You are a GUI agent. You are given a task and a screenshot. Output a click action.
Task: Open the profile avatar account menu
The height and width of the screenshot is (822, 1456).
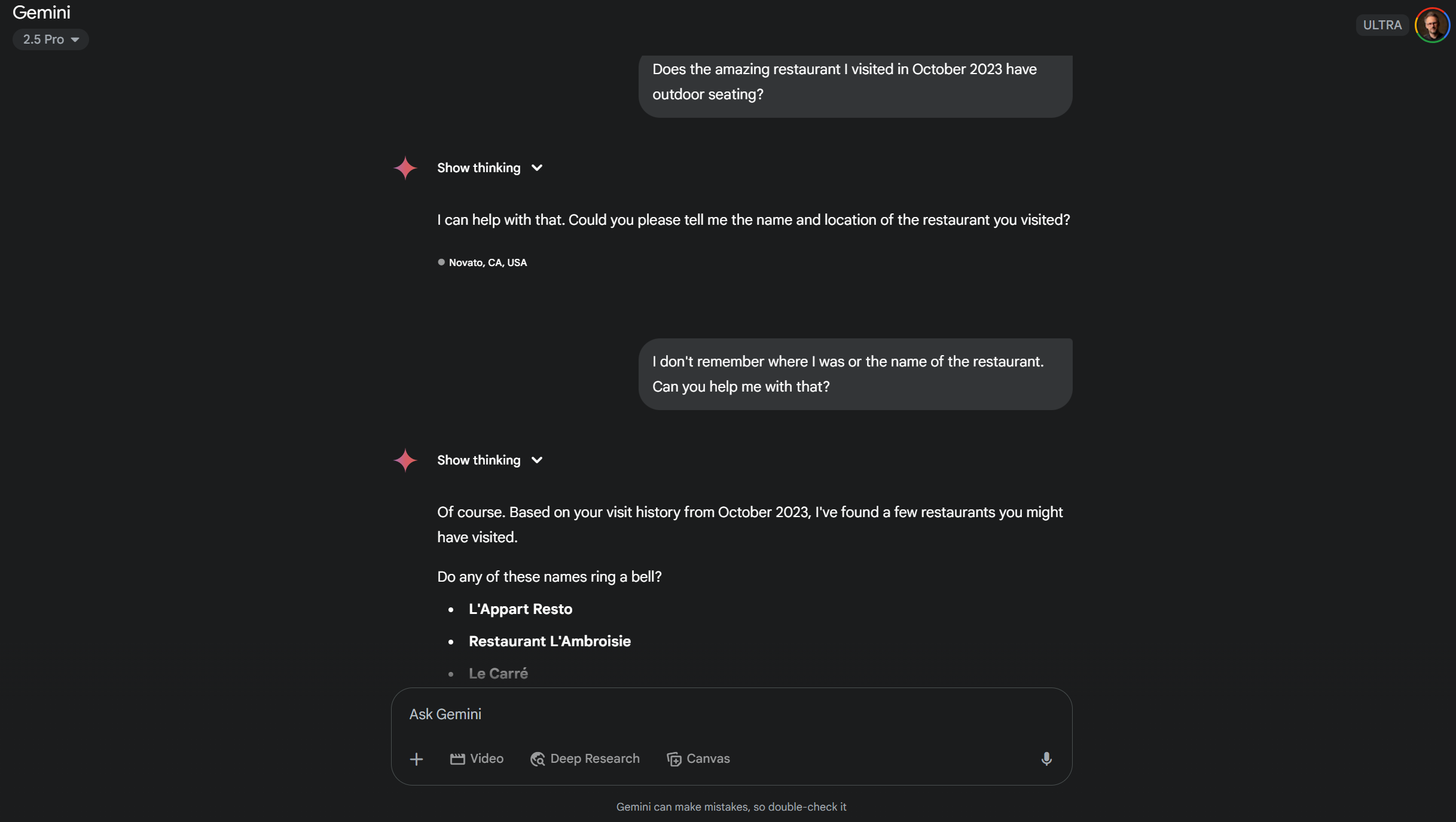point(1431,25)
